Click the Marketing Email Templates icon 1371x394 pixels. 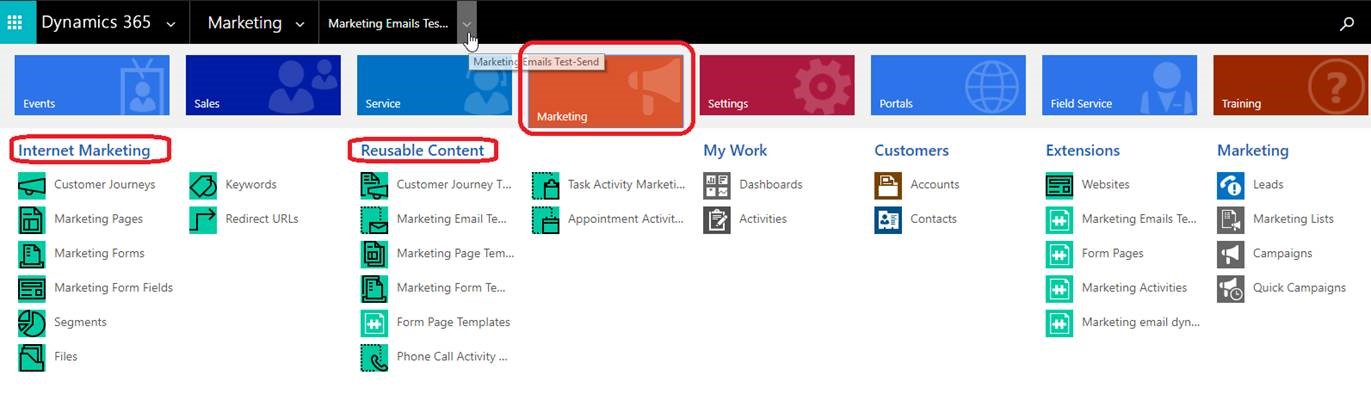click(x=374, y=219)
